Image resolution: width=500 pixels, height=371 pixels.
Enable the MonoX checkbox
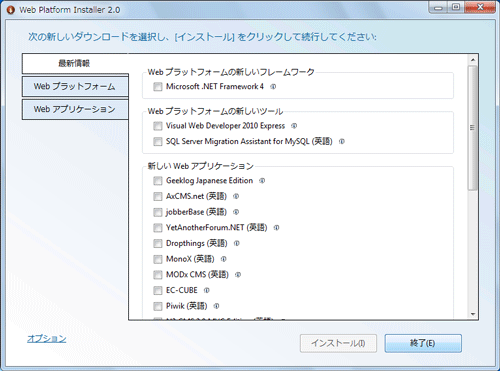pos(158,259)
